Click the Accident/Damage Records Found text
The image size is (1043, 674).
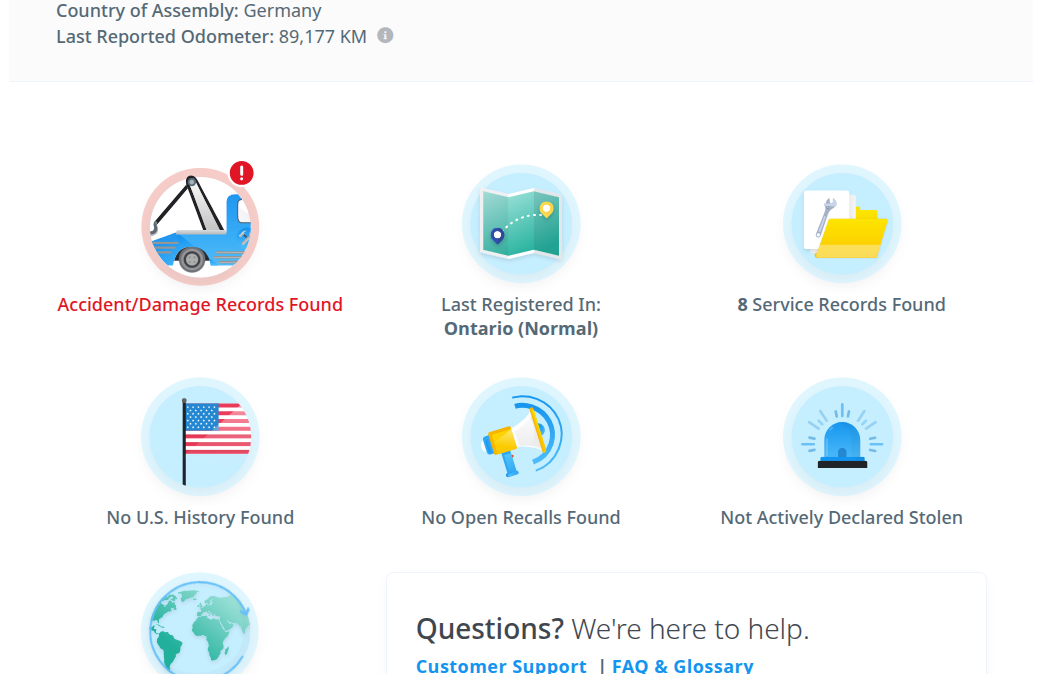click(200, 305)
